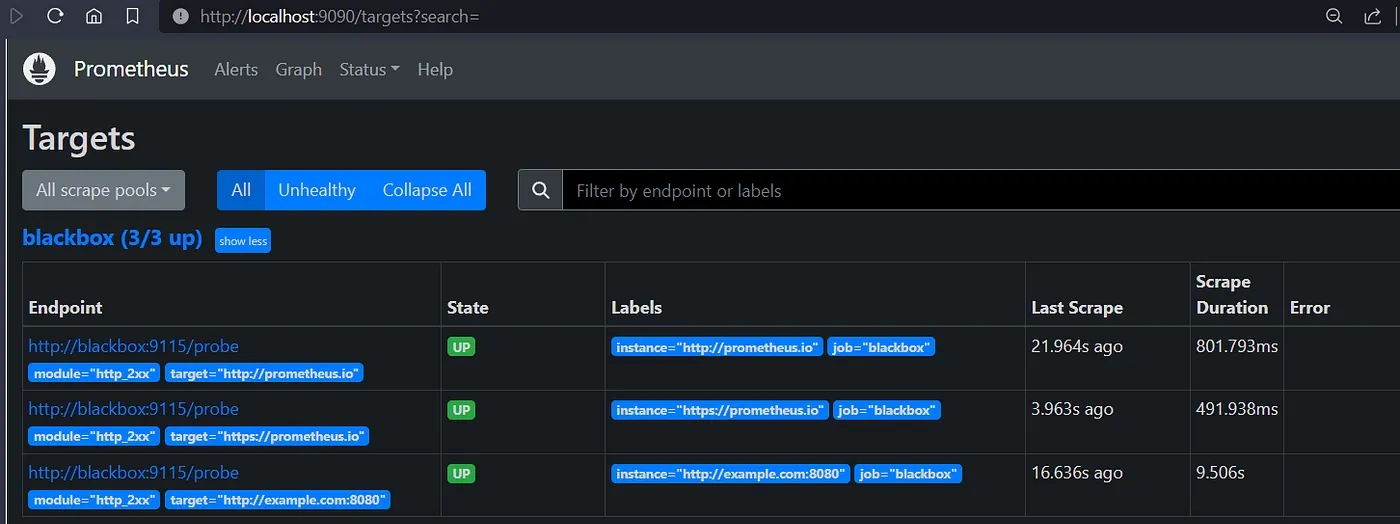Image resolution: width=1400 pixels, height=524 pixels.
Task: Click the share icon in address bar
Action: 1373,16
